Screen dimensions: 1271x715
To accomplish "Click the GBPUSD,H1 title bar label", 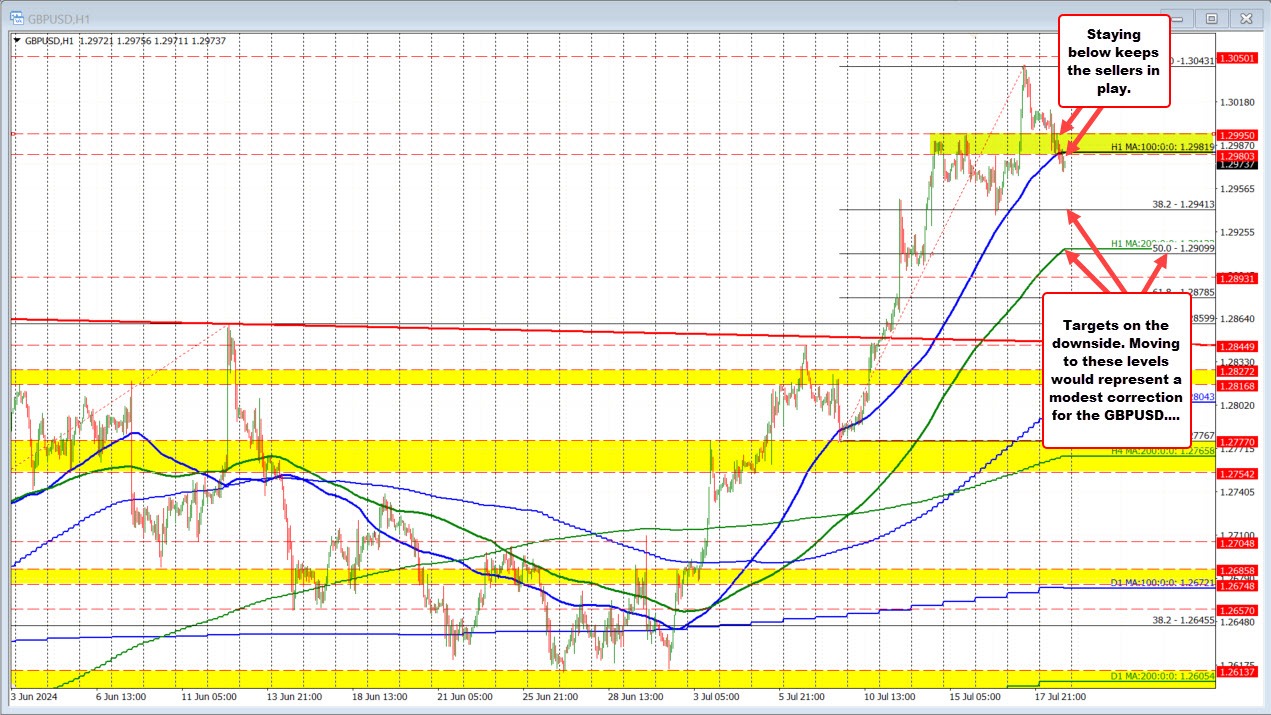I will coord(55,17).
